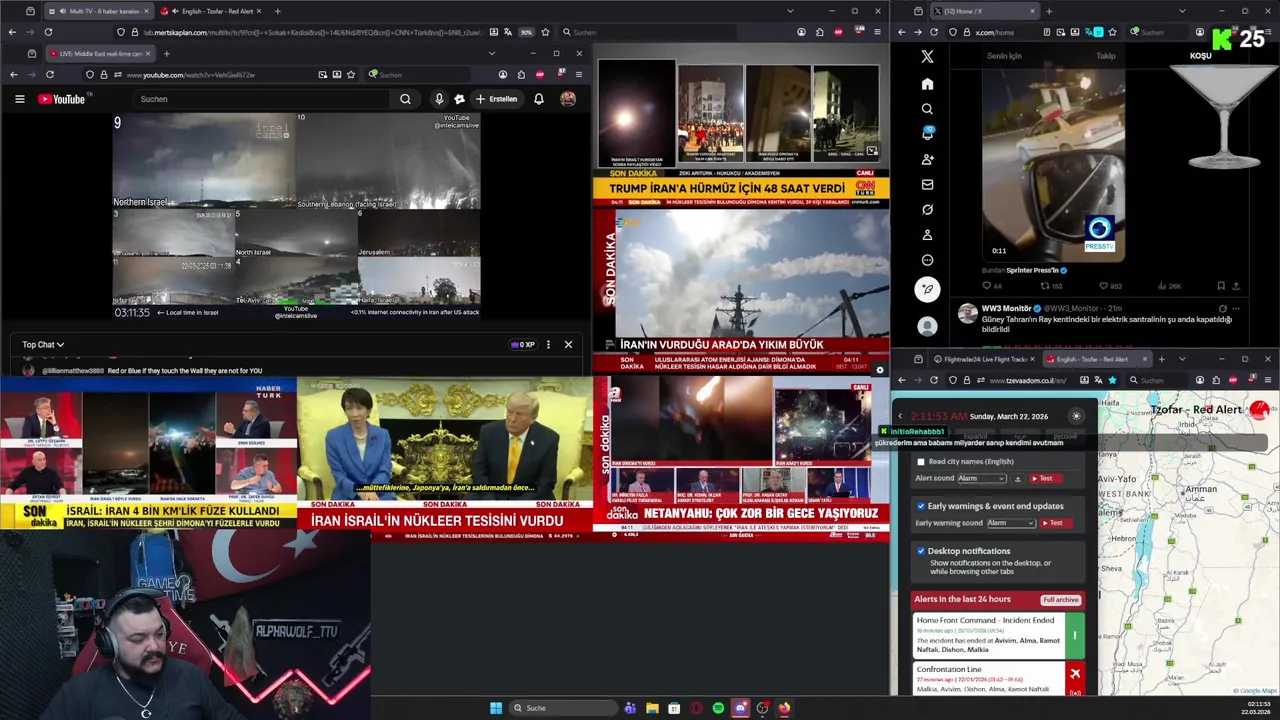Open File Explorer from the taskbar
The height and width of the screenshot is (720, 1280).
[x=652, y=708]
